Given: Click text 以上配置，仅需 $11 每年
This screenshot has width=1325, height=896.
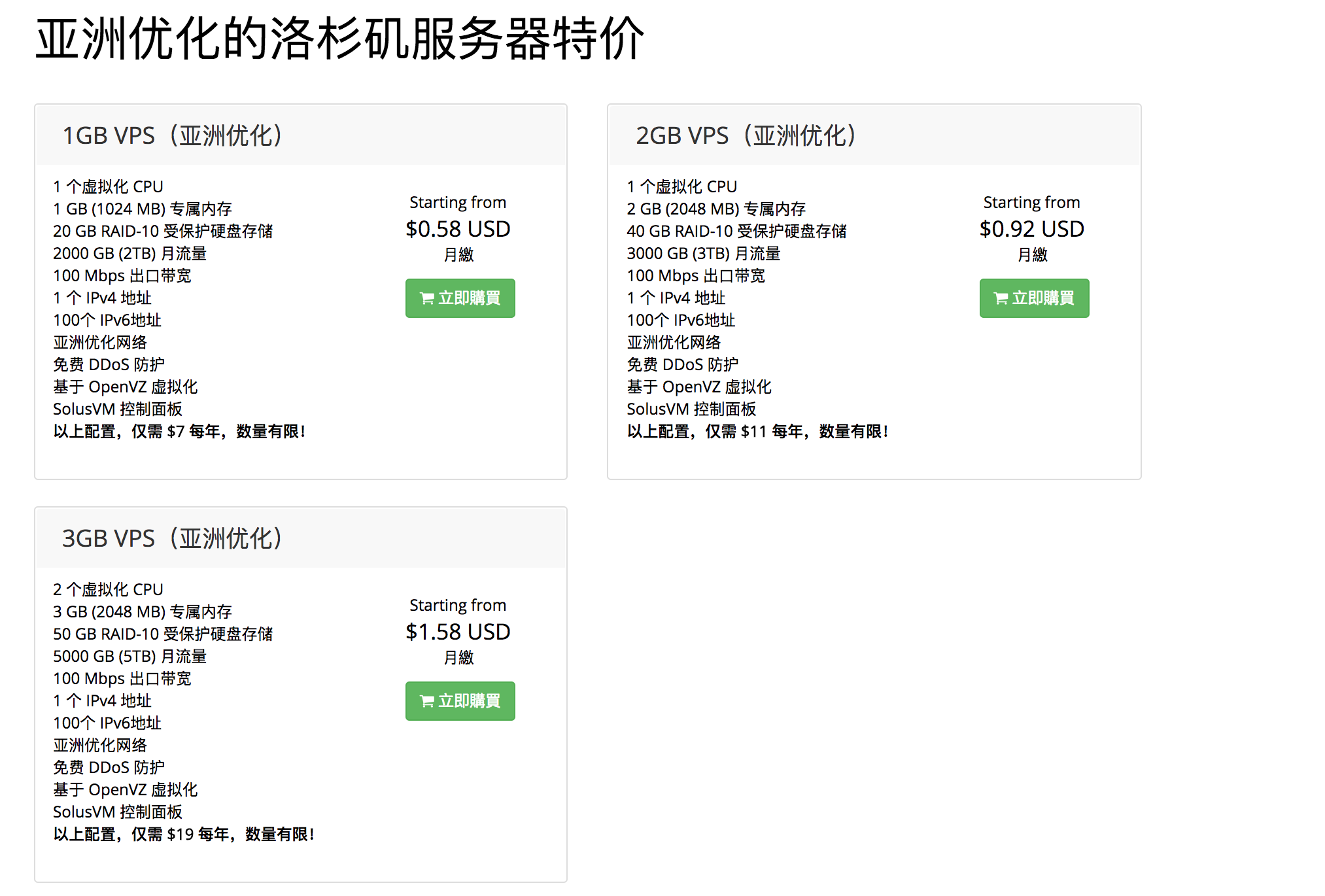Looking at the screenshot, I should [715, 432].
